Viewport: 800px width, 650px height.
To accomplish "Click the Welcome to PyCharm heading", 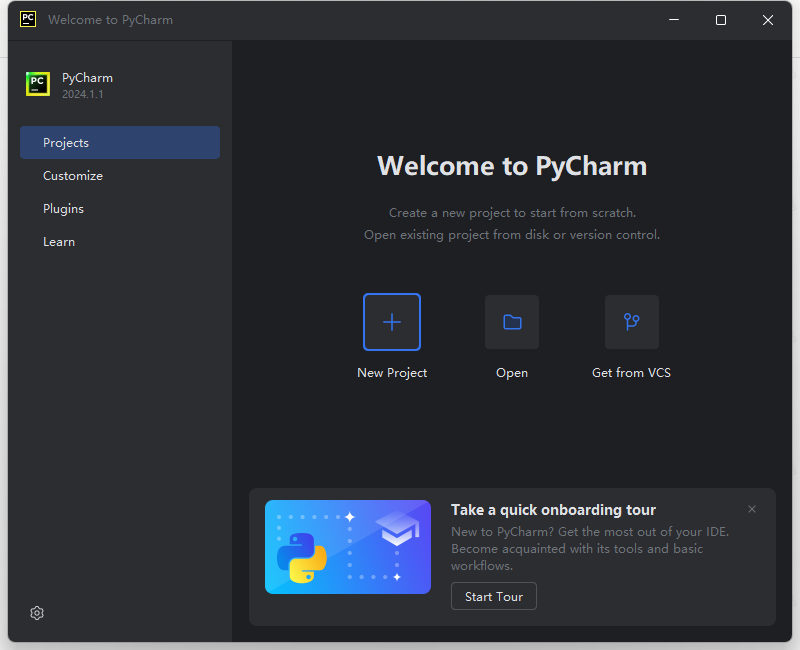I will 512,166.
